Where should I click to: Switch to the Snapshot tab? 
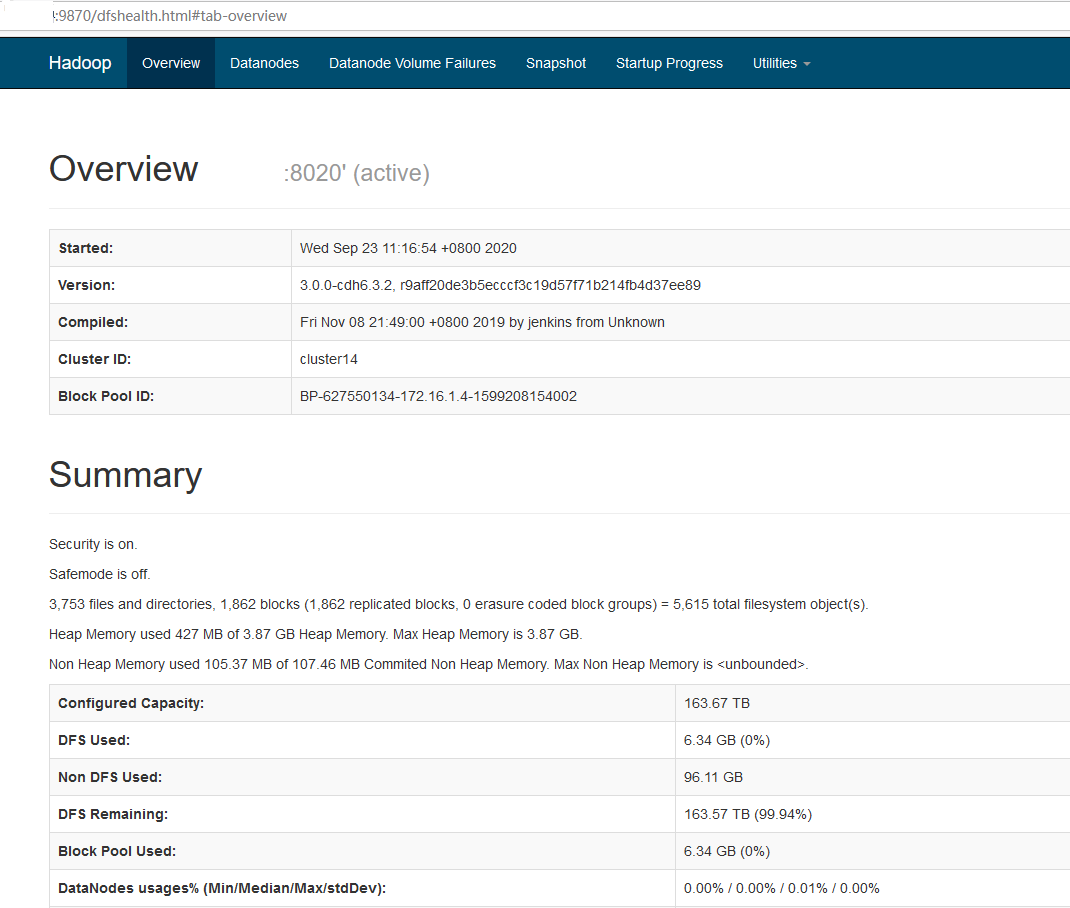(555, 63)
